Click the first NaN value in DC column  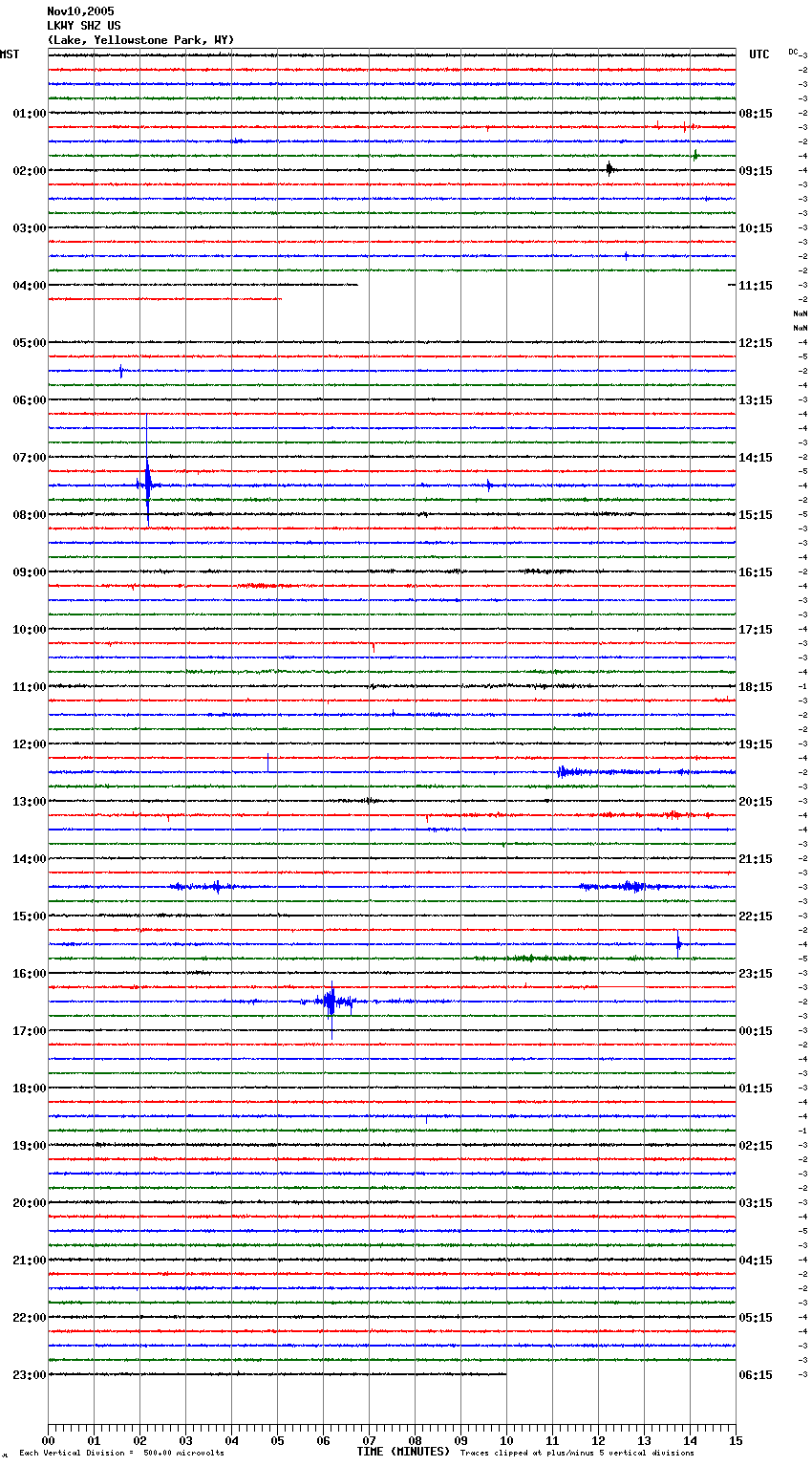800,313
